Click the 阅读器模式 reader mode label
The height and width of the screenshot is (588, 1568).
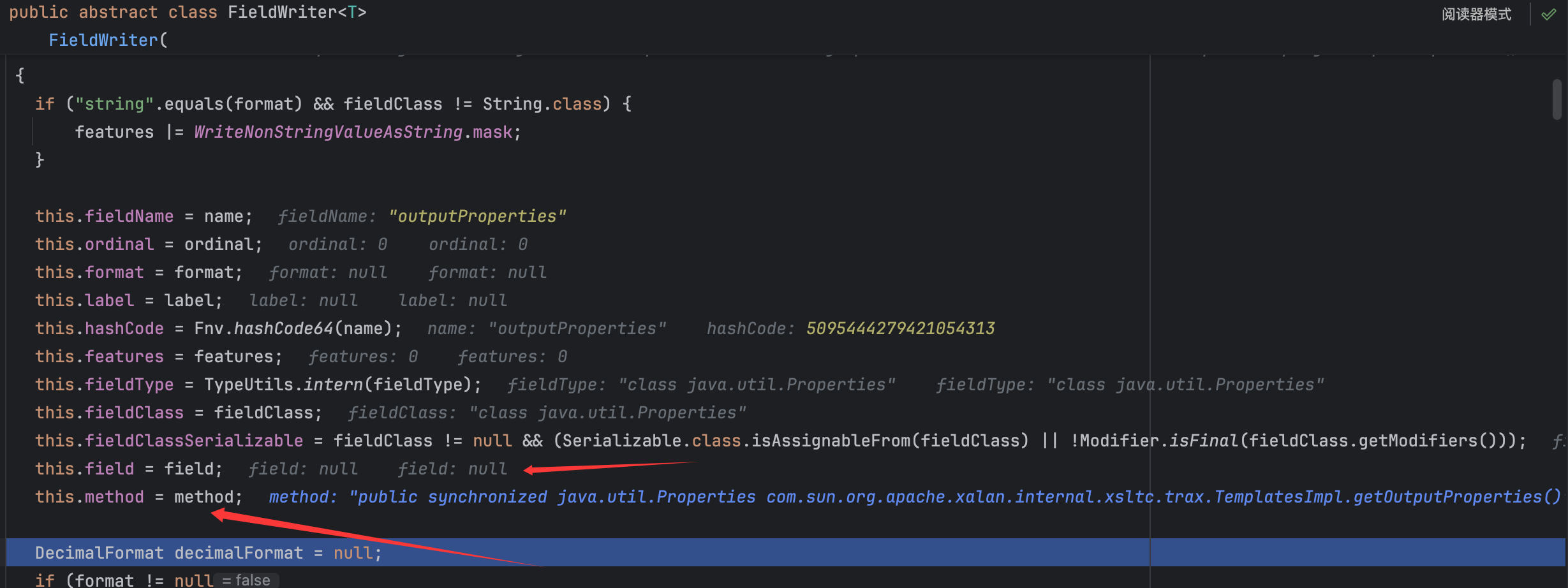click(x=1476, y=14)
